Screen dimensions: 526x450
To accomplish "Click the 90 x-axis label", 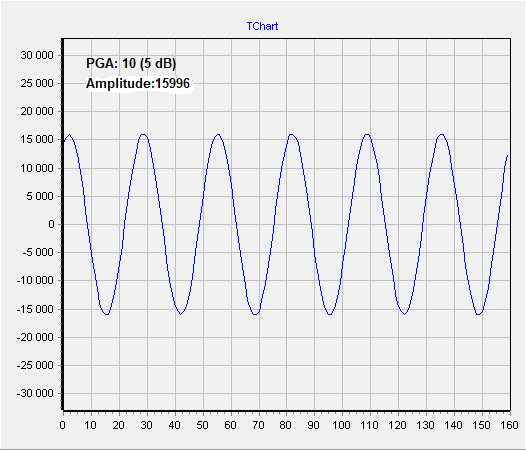I will (314, 425).
